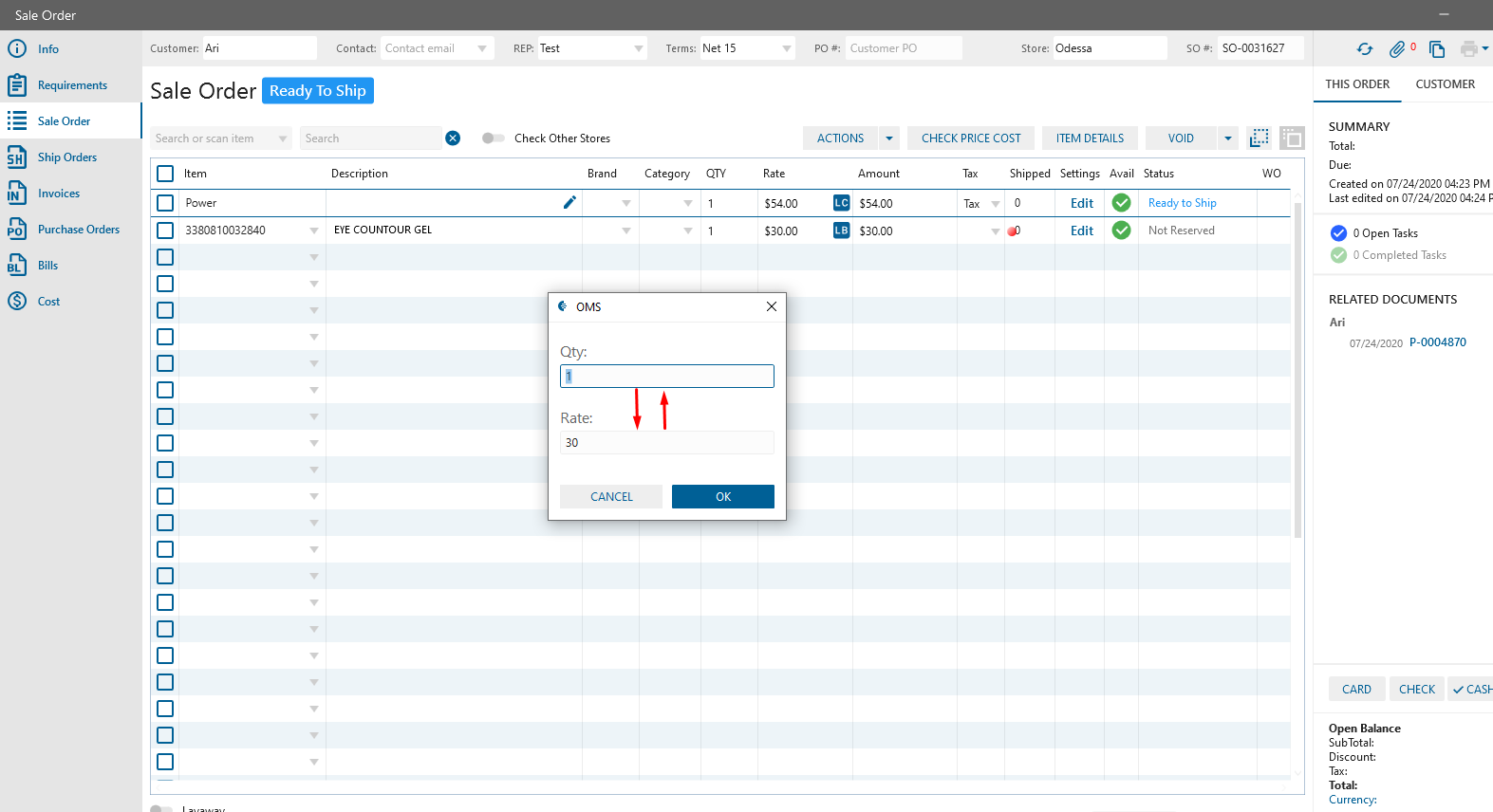Click the dotted selection icon beside VOID
Viewport: 1493px width, 812px height.
tap(1260, 138)
